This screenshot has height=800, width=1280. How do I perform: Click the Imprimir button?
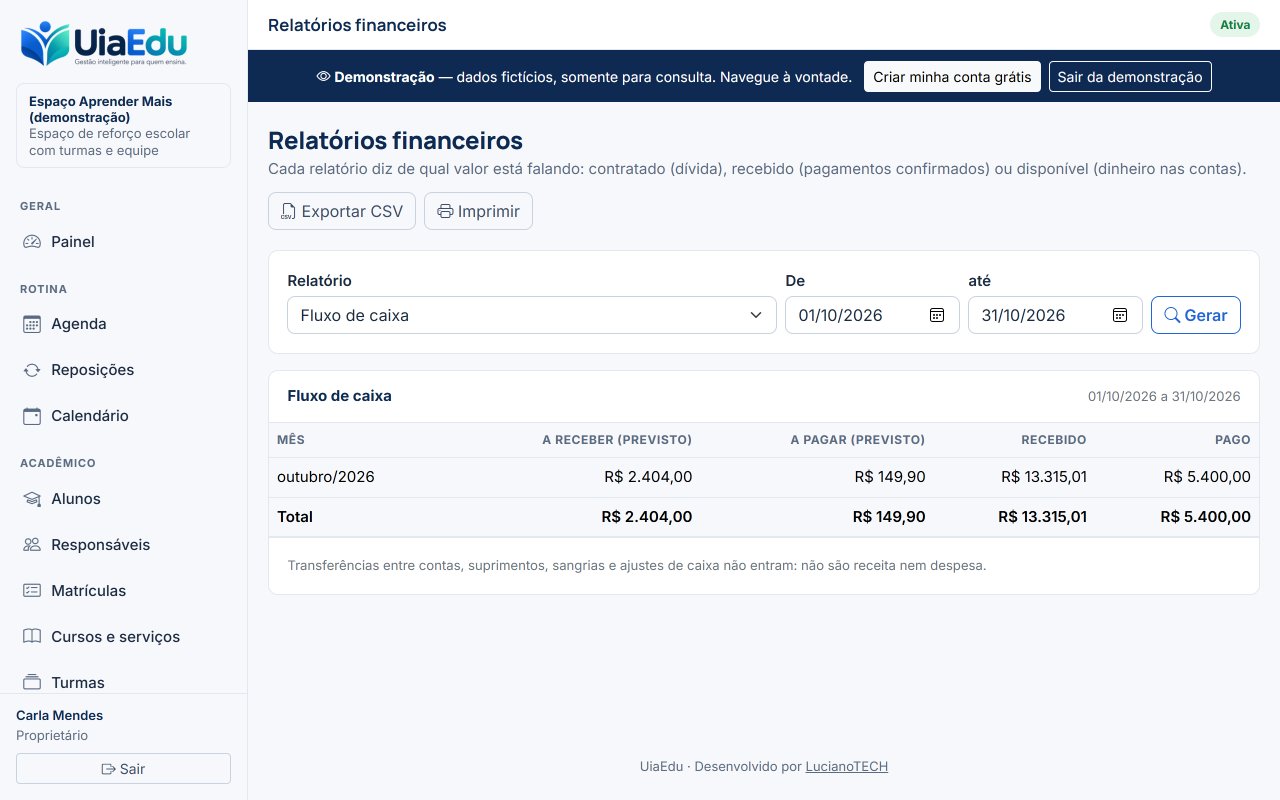pyautogui.click(x=478, y=211)
